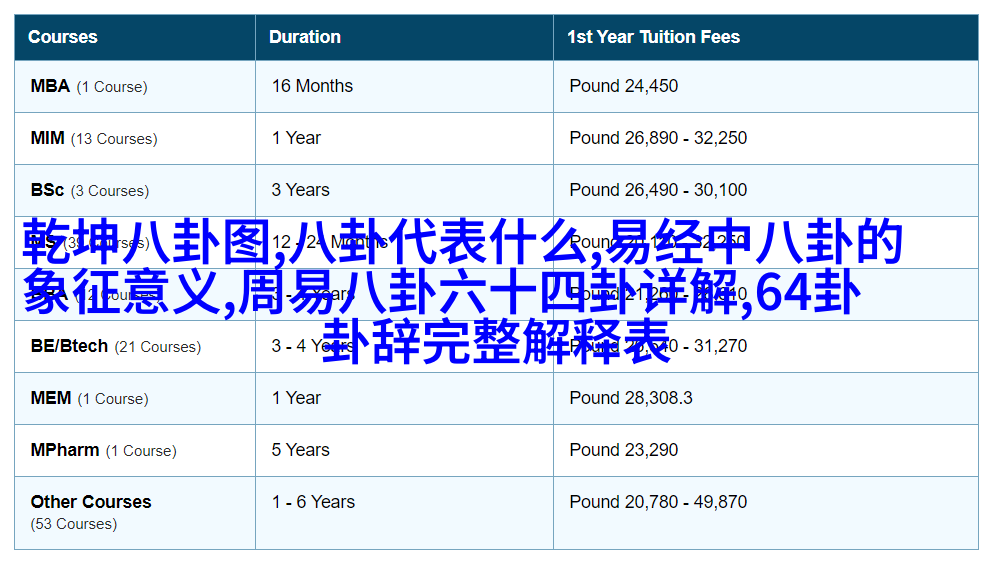993x570 pixels.
Task: Click the Courses column header
Action: pyautogui.click(x=63, y=37)
